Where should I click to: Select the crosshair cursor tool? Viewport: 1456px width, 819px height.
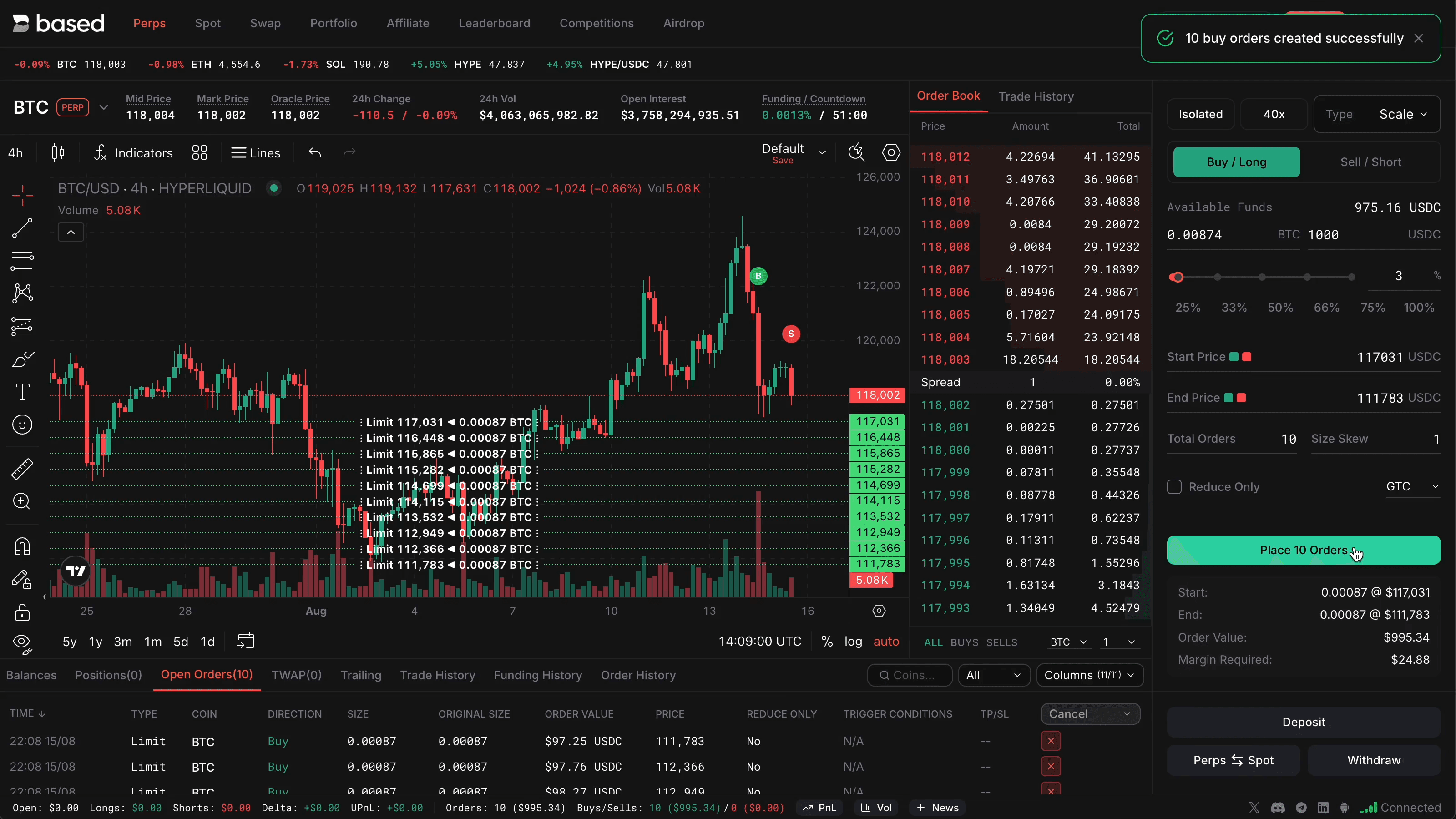point(23,195)
